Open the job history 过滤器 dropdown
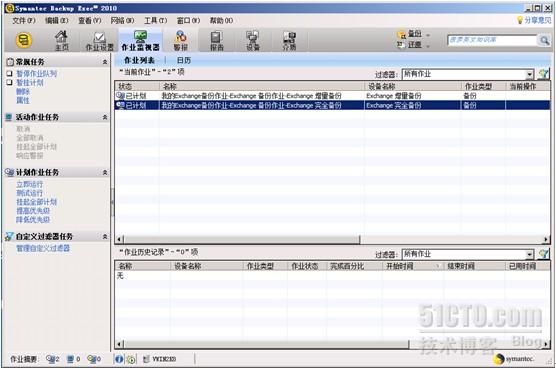Viewport: 556px width, 369px height. tap(529, 254)
